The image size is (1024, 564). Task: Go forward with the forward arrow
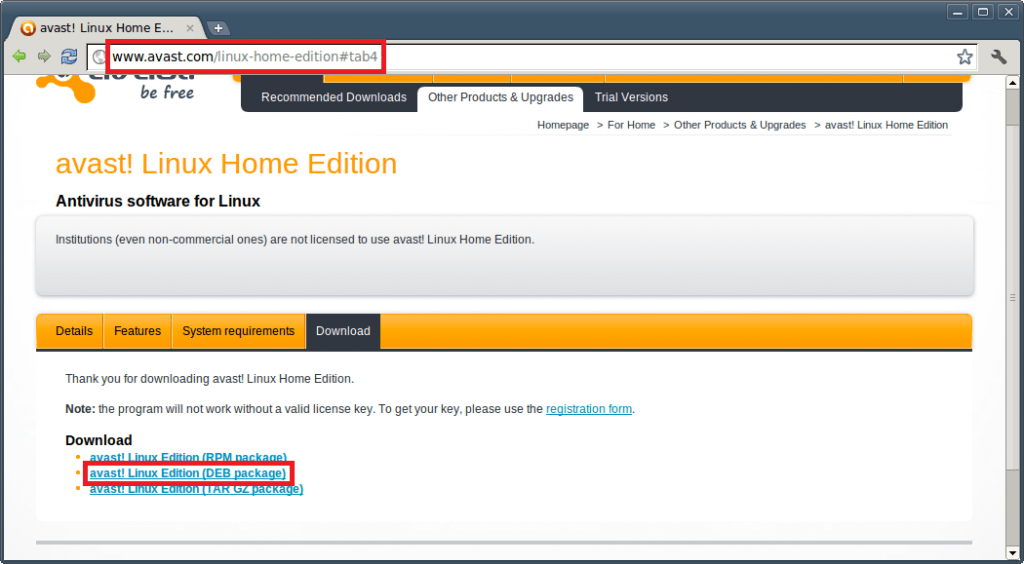click(44, 57)
